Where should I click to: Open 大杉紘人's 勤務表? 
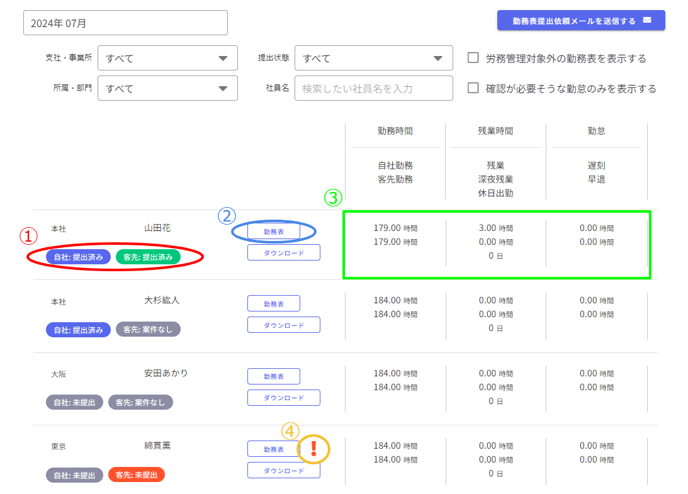273,303
